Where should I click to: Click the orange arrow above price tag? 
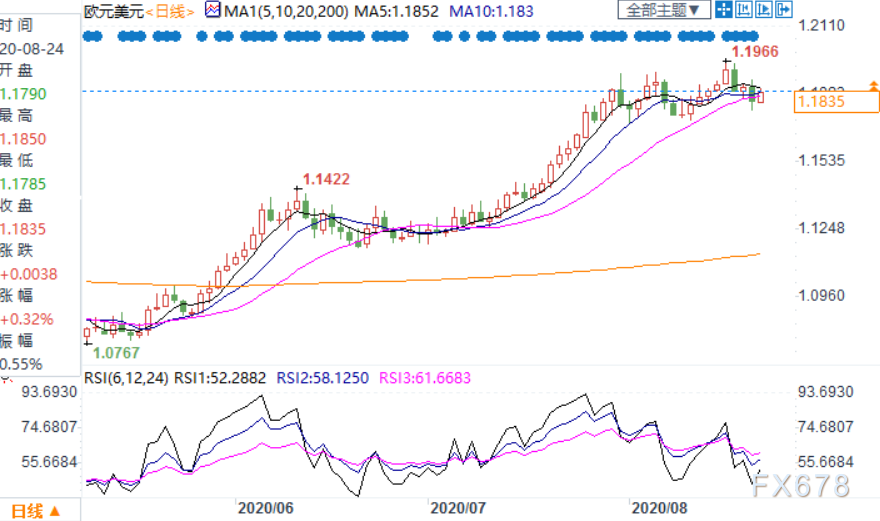873,86
